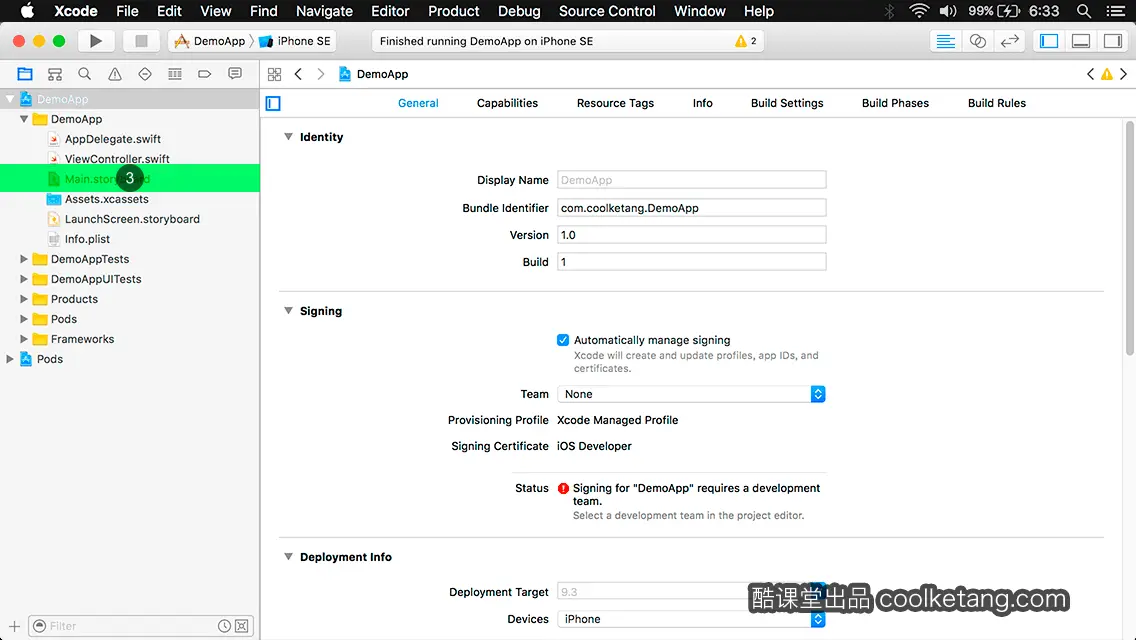Image resolution: width=1136 pixels, height=640 pixels.
Task: Show the Standard editor
Action: coord(945,41)
